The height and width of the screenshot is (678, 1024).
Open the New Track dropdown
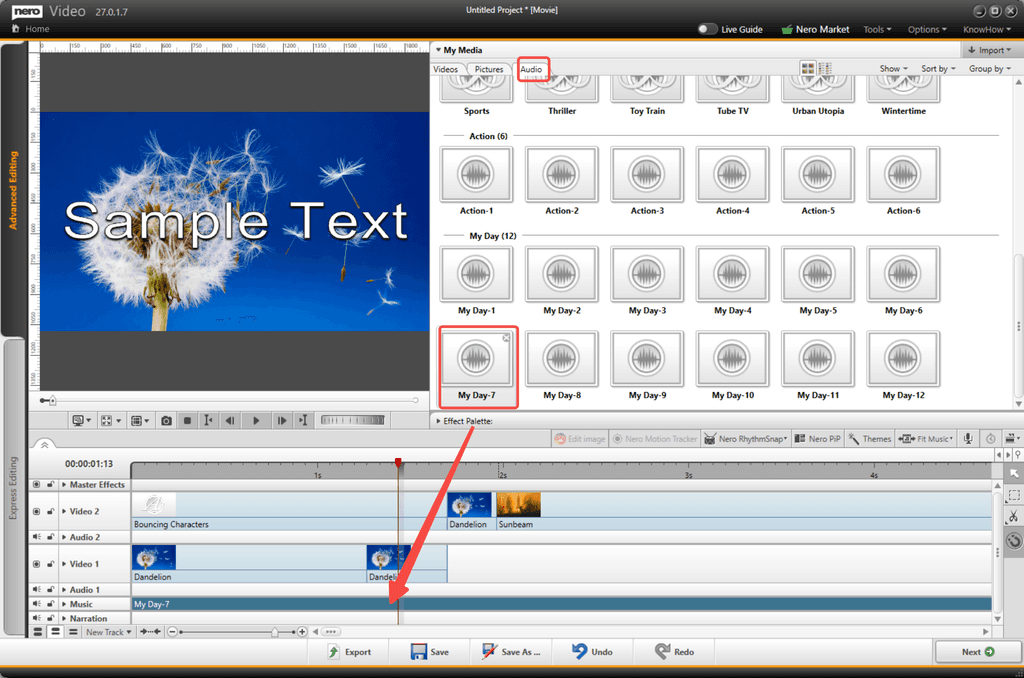(107, 631)
